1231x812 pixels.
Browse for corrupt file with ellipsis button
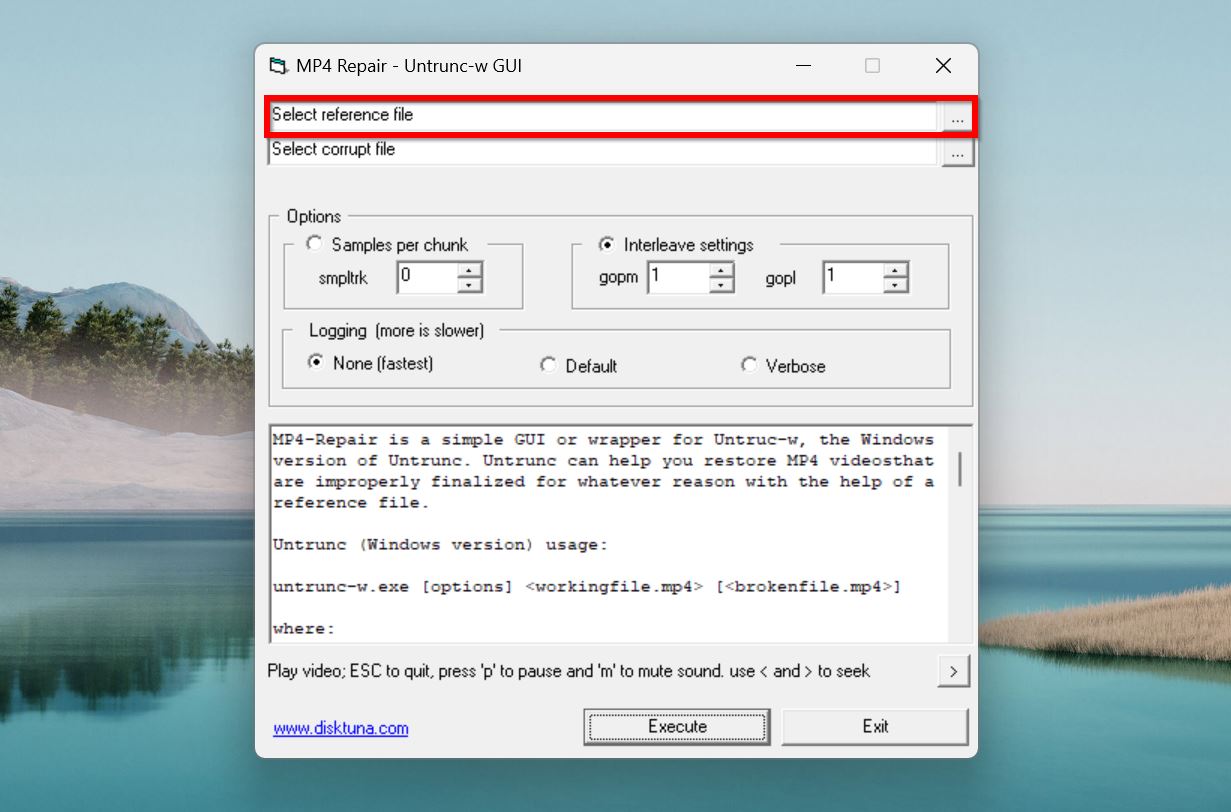click(957, 153)
